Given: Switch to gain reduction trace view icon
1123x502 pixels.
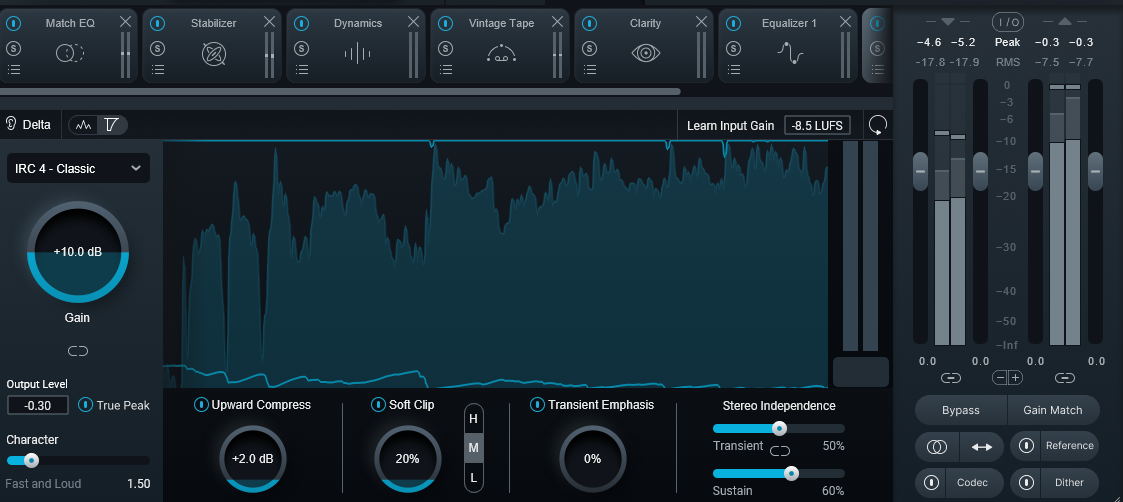Looking at the screenshot, I should pyautogui.click(x=84, y=125).
